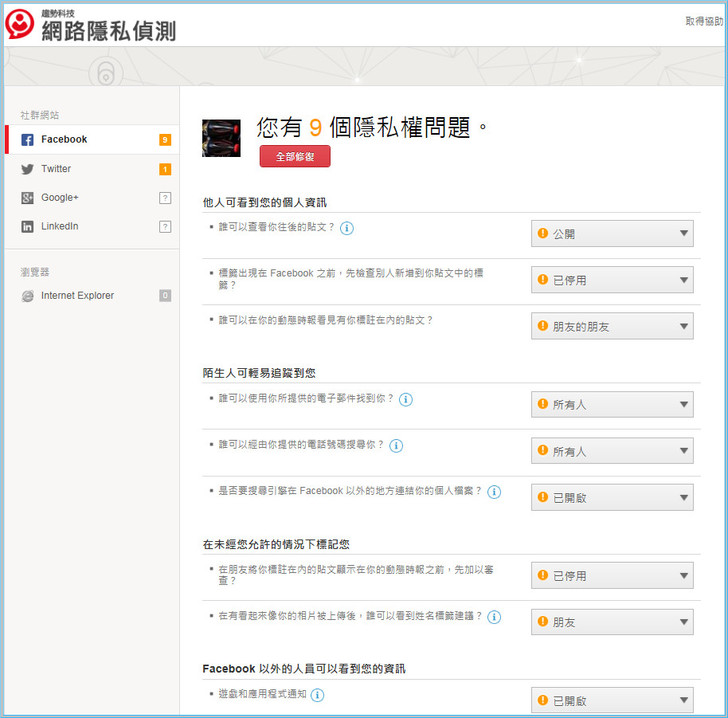Image resolution: width=728 pixels, height=718 pixels.
Task: Click info icon beside name tag suggestions question
Action: click(x=494, y=617)
